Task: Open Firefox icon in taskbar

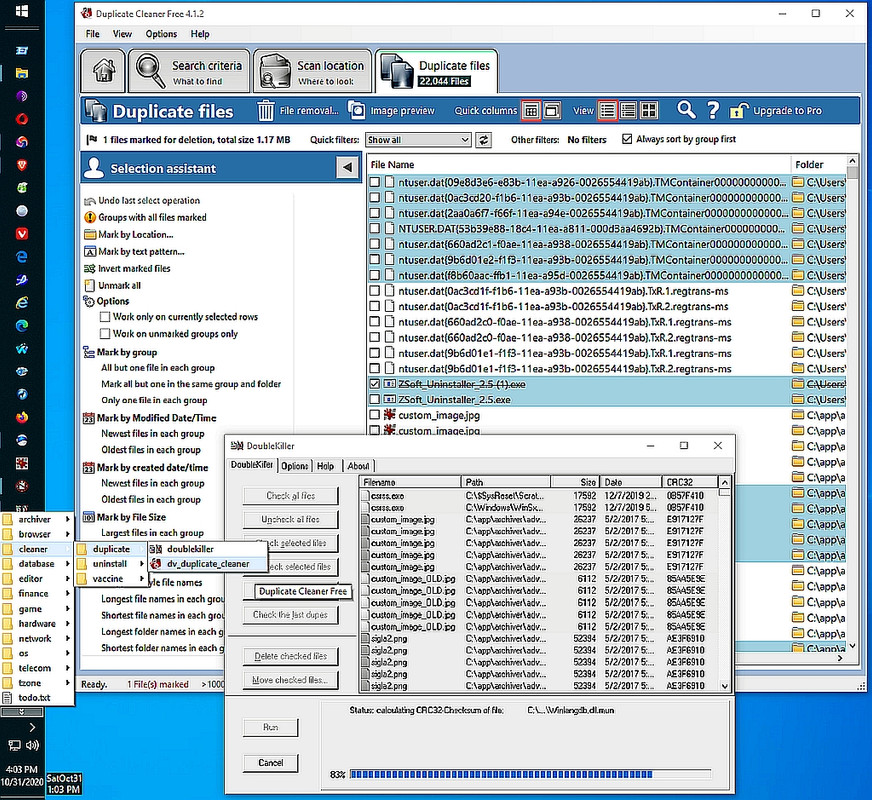Action: point(22,417)
